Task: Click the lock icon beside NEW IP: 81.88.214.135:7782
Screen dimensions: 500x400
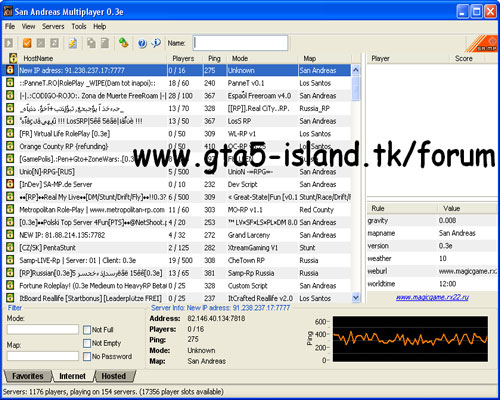Action: click(10, 235)
